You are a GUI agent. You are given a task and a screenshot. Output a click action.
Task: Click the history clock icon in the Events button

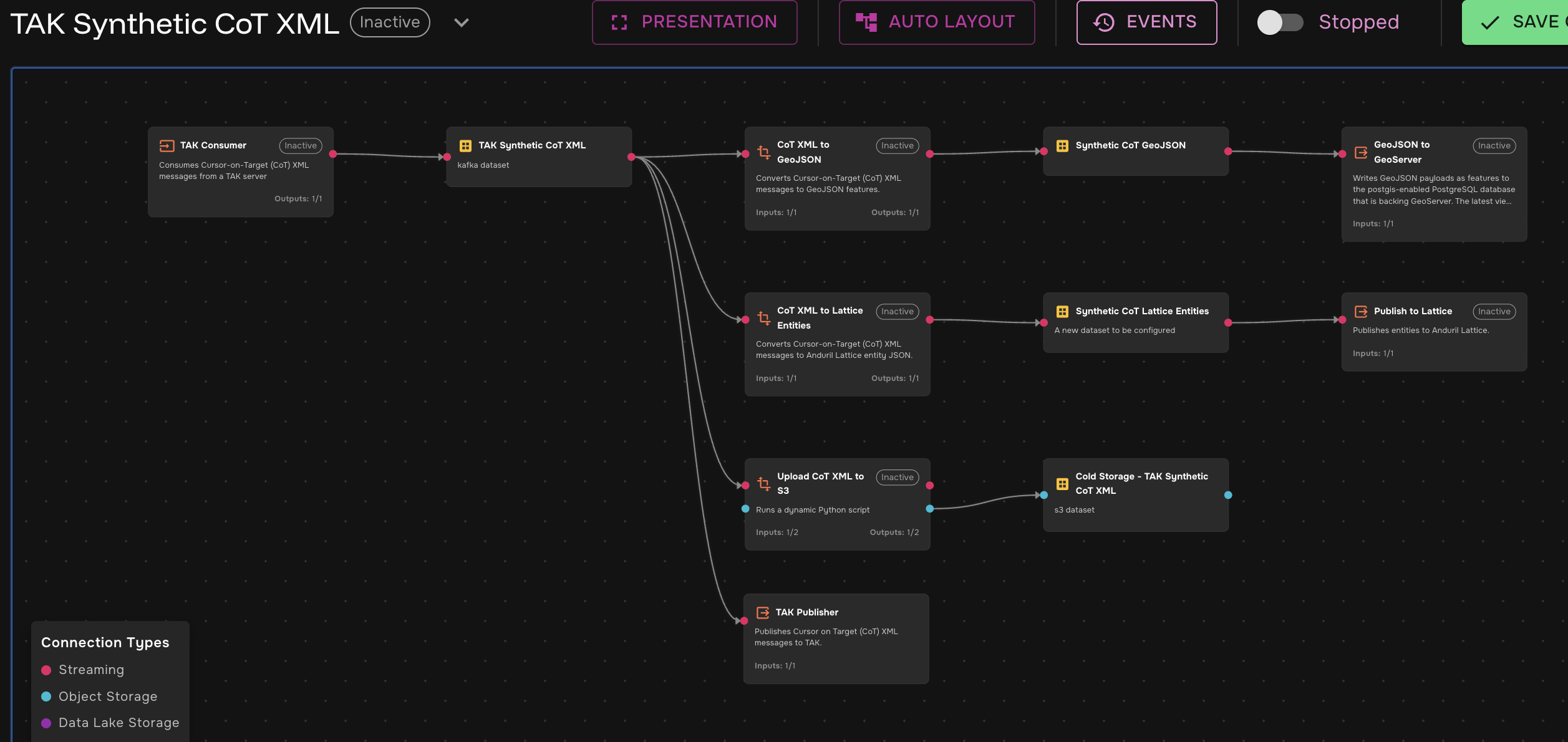click(x=1104, y=22)
